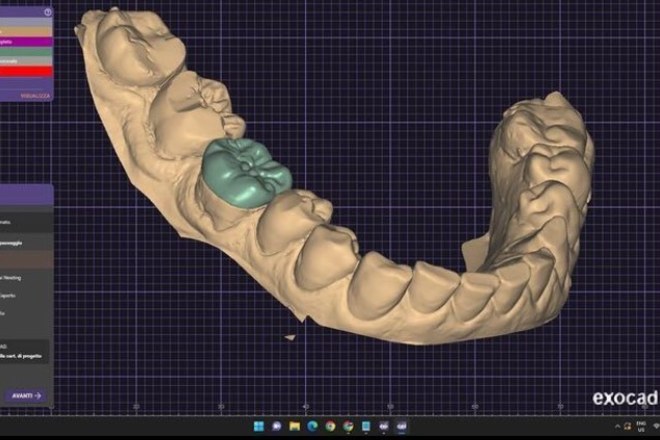This screenshot has height=440, width=660.
Task: Select the magenta color row in the visibility panel
Action: click(x=26, y=42)
